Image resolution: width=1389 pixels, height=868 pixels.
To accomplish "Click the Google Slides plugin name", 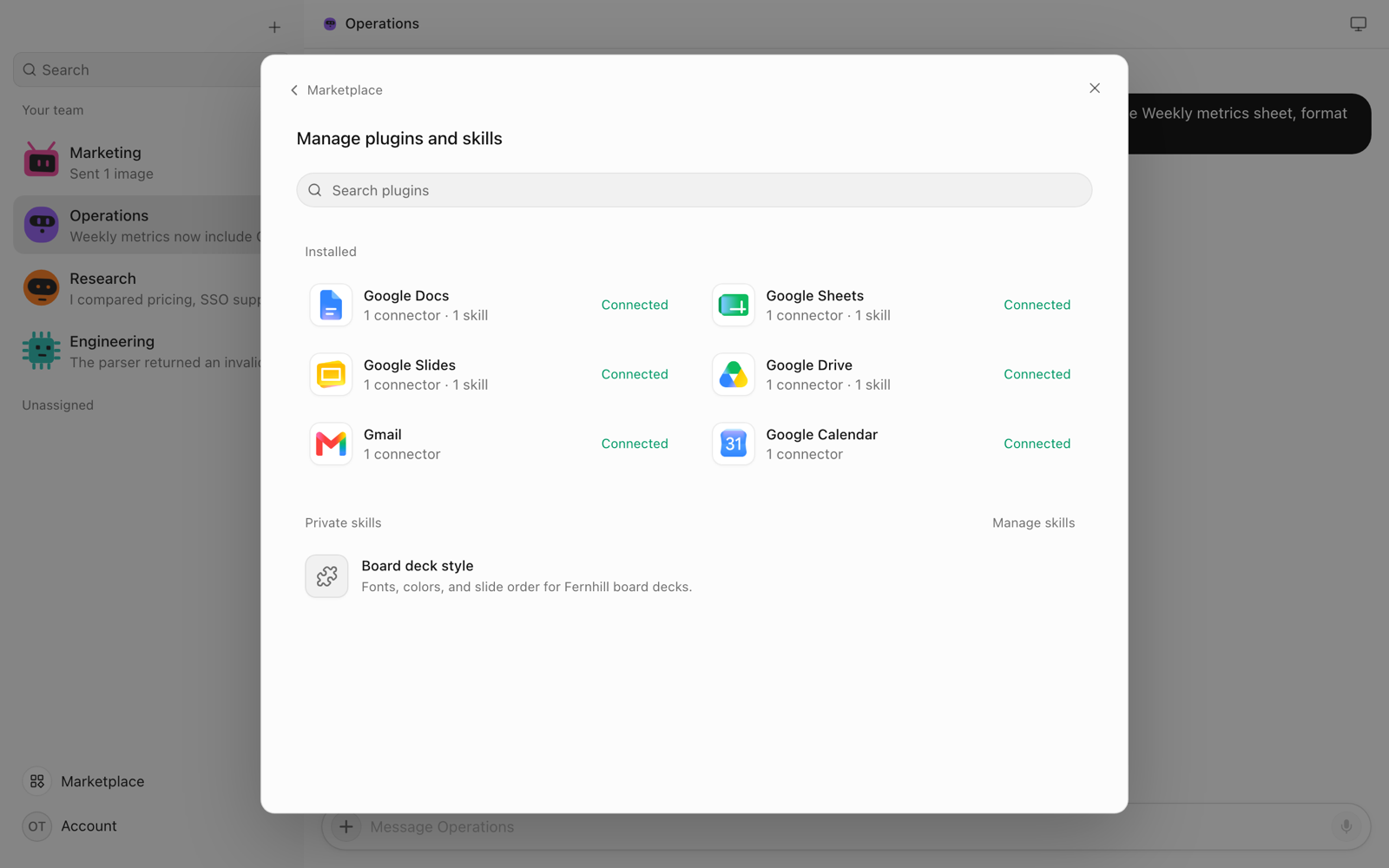I will click(x=410, y=365).
